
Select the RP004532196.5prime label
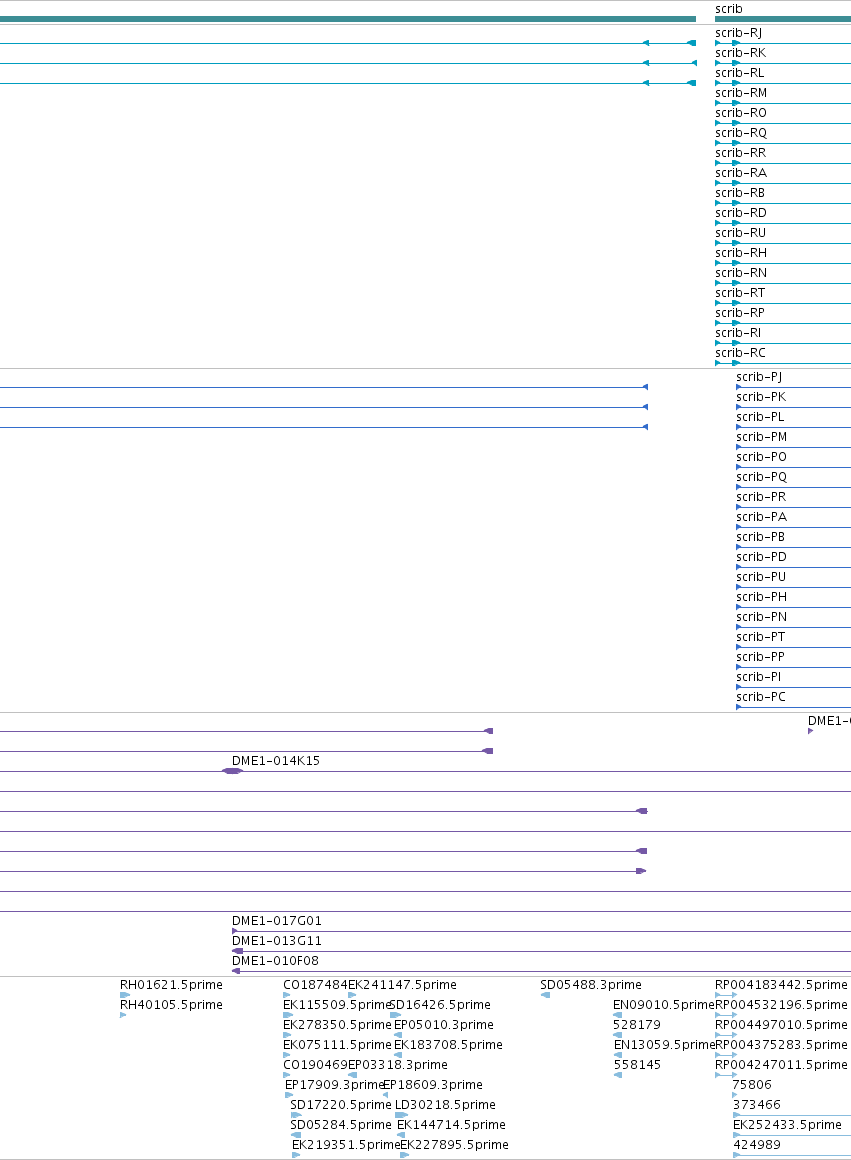click(x=781, y=1005)
